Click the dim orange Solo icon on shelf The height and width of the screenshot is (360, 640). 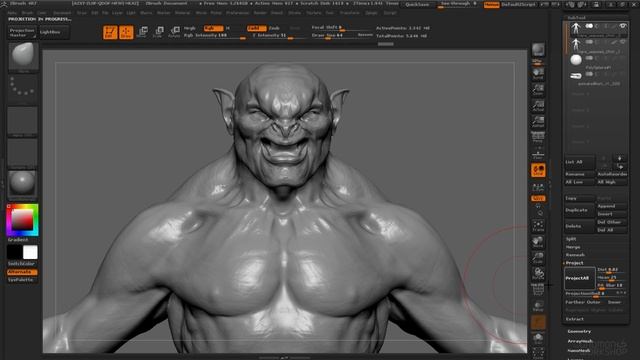[538, 322]
